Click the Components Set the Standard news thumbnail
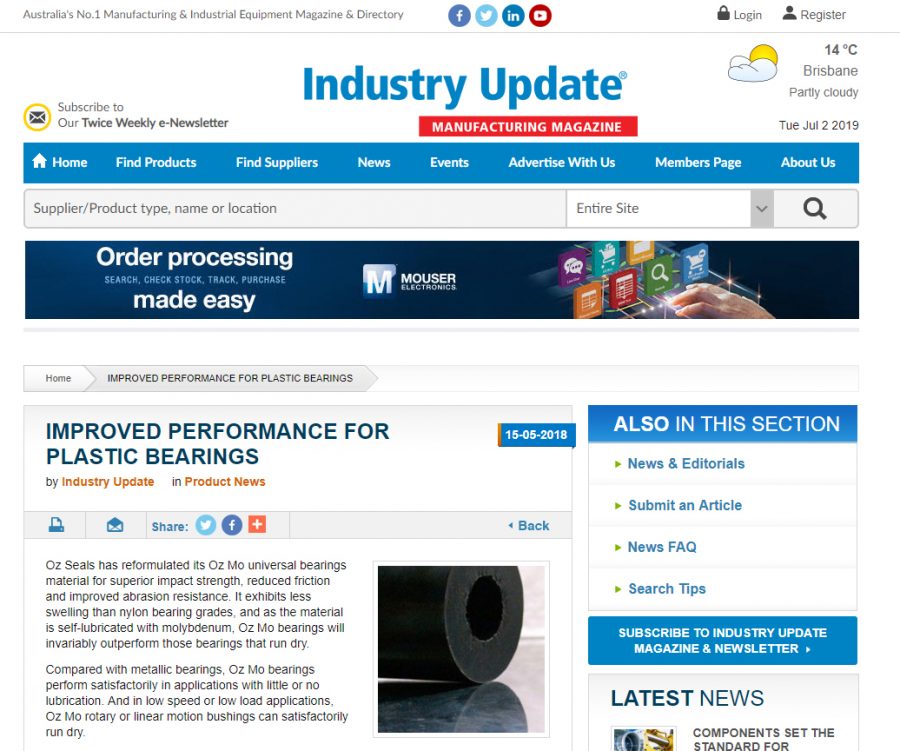Image resolution: width=900 pixels, height=751 pixels. point(643,740)
